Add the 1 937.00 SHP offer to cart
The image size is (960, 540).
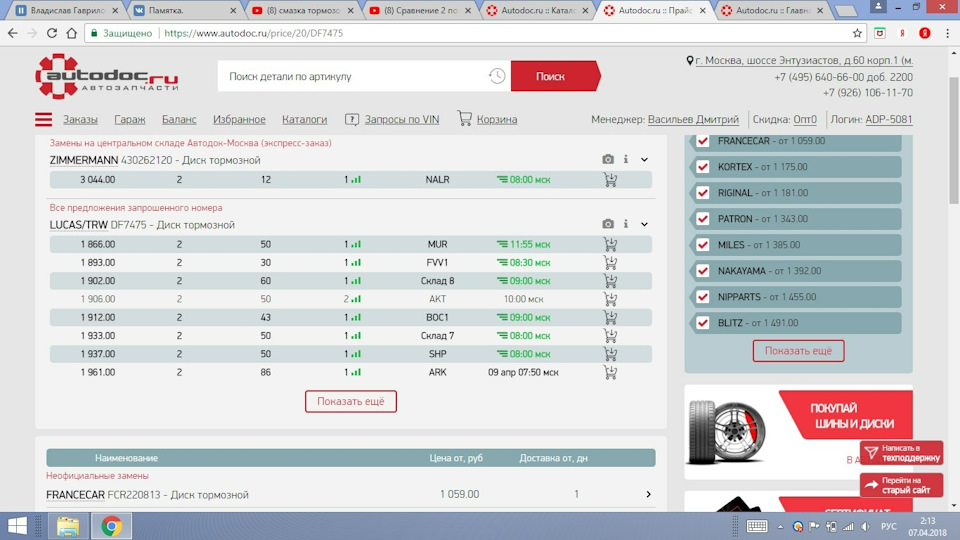point(610,354)
